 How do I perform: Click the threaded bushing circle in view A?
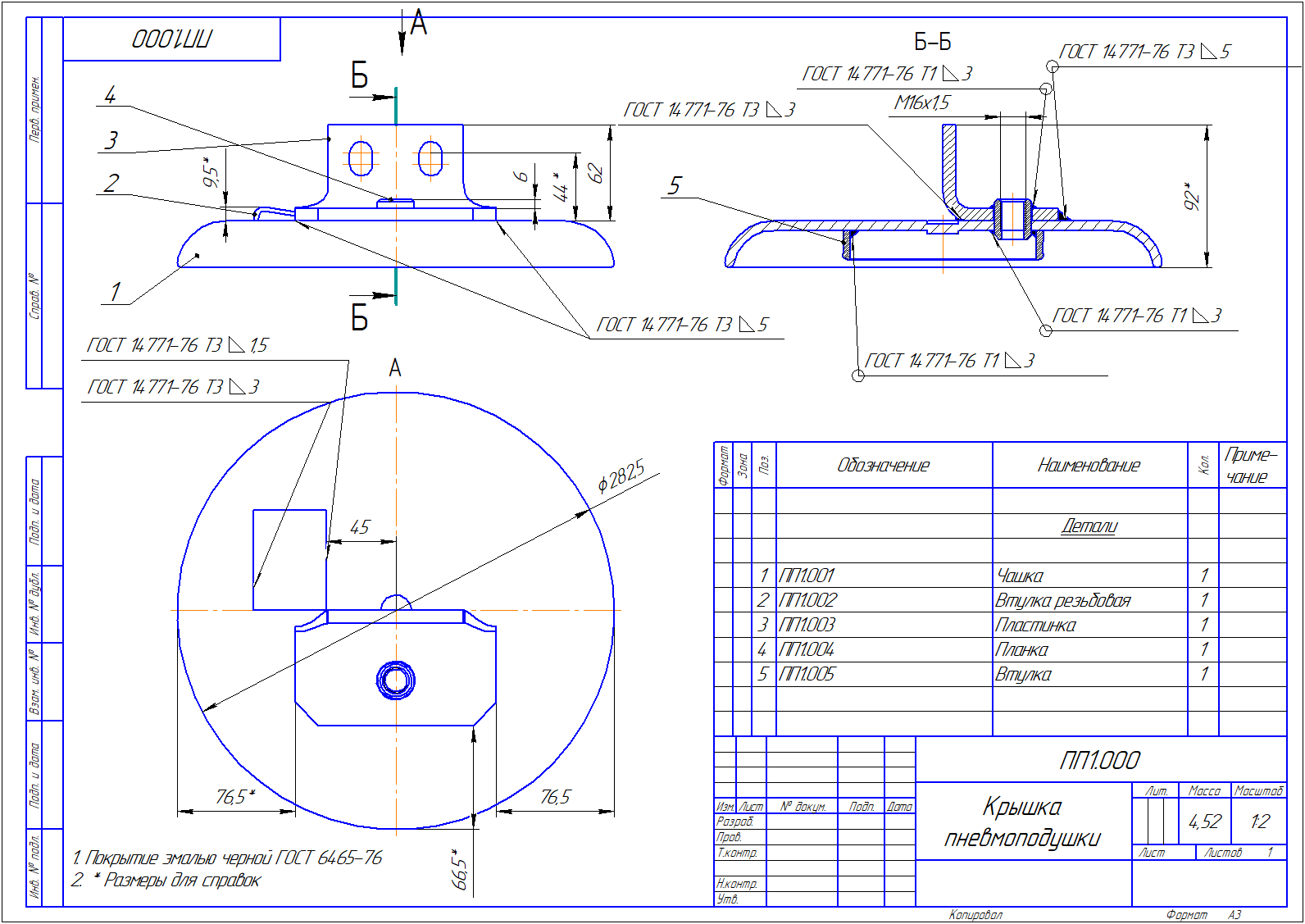(x=396, y=680)
